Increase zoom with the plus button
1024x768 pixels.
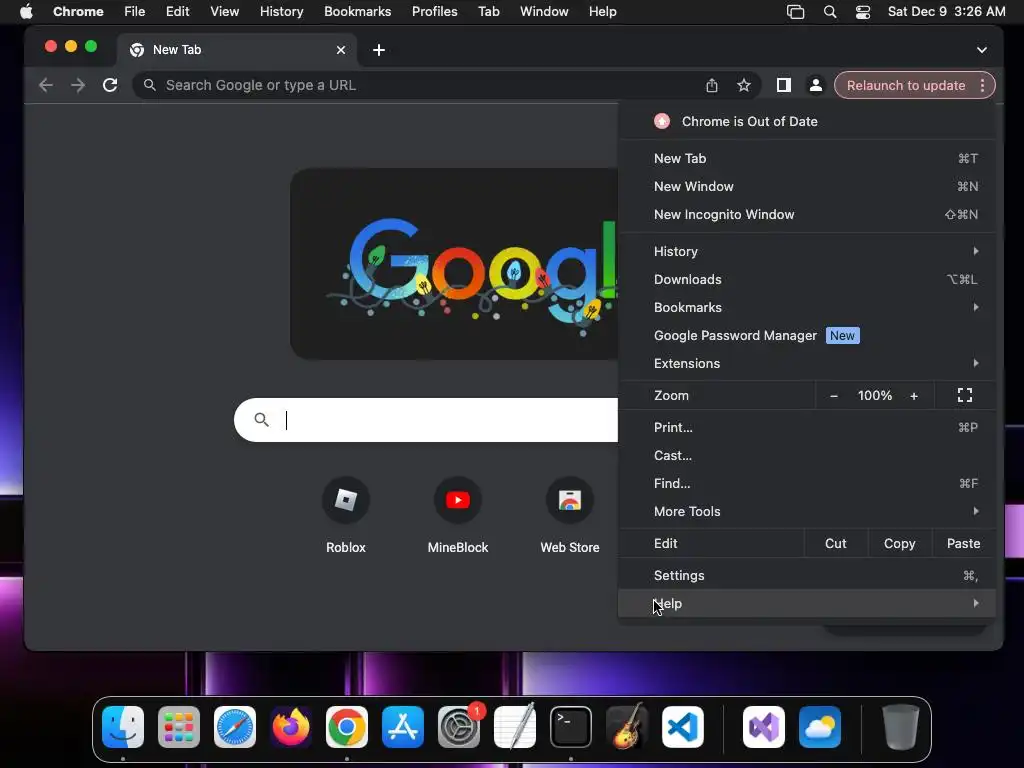coord(914,396)
